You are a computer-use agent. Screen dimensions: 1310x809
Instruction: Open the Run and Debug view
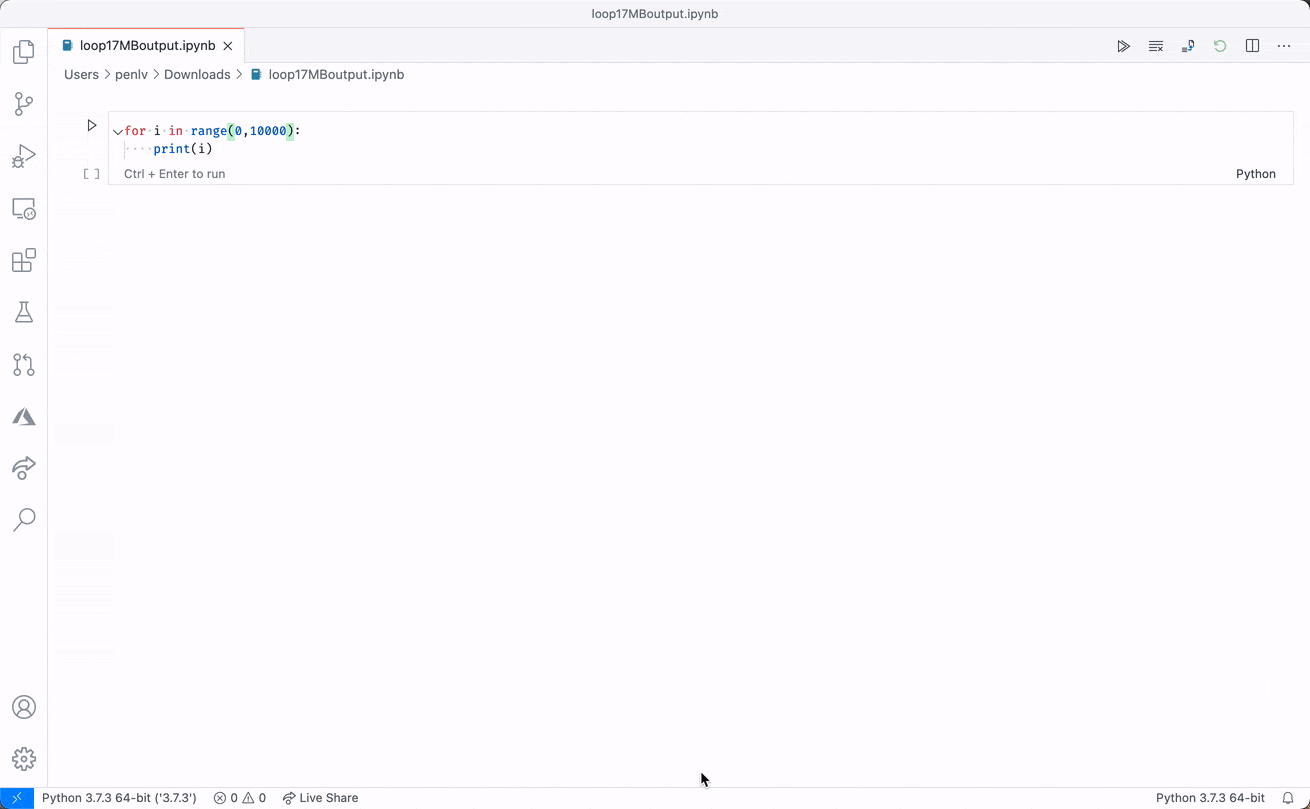coord(23,156)
